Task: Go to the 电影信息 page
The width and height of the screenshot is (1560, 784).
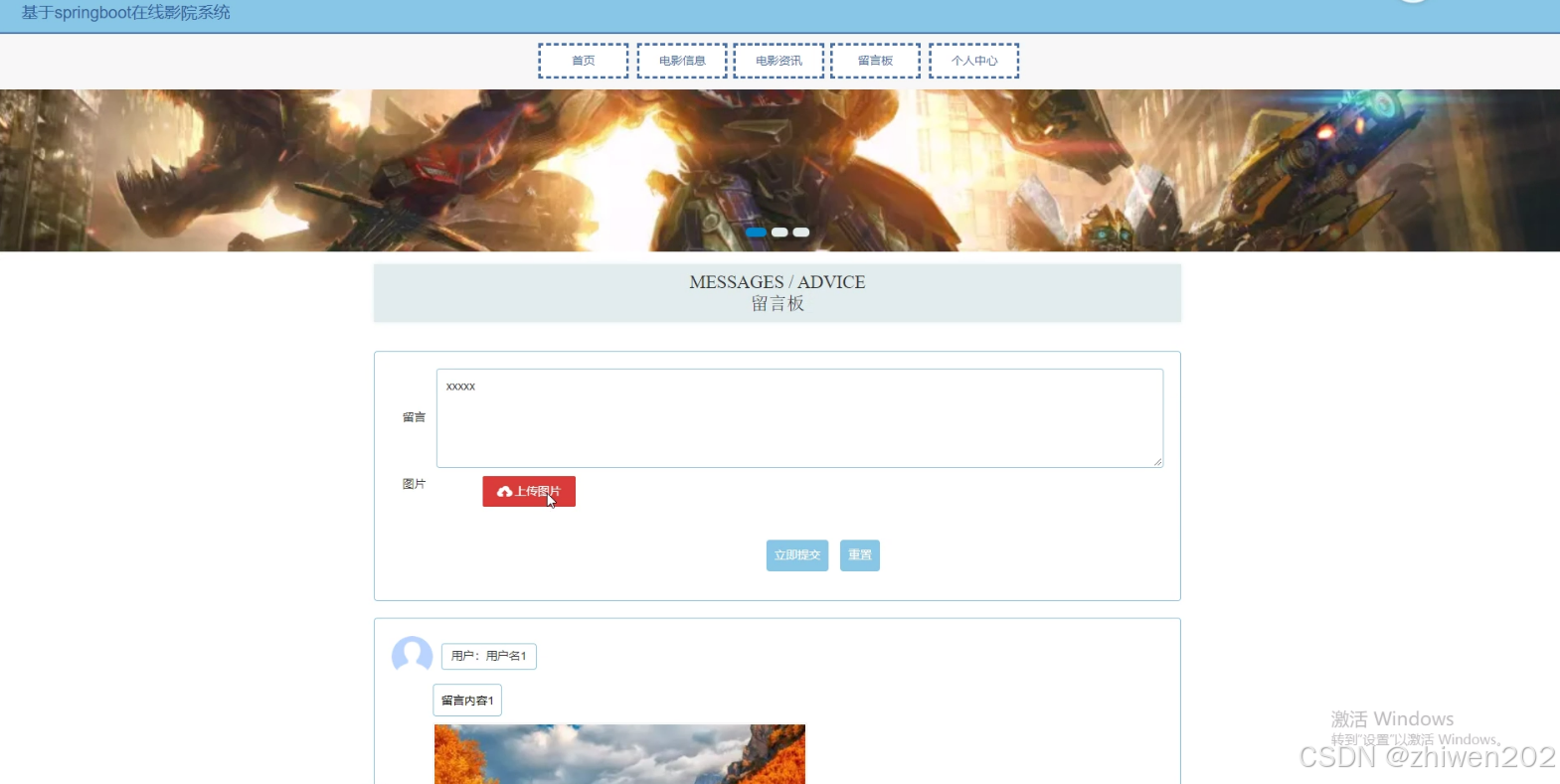Action: point(682,61)
